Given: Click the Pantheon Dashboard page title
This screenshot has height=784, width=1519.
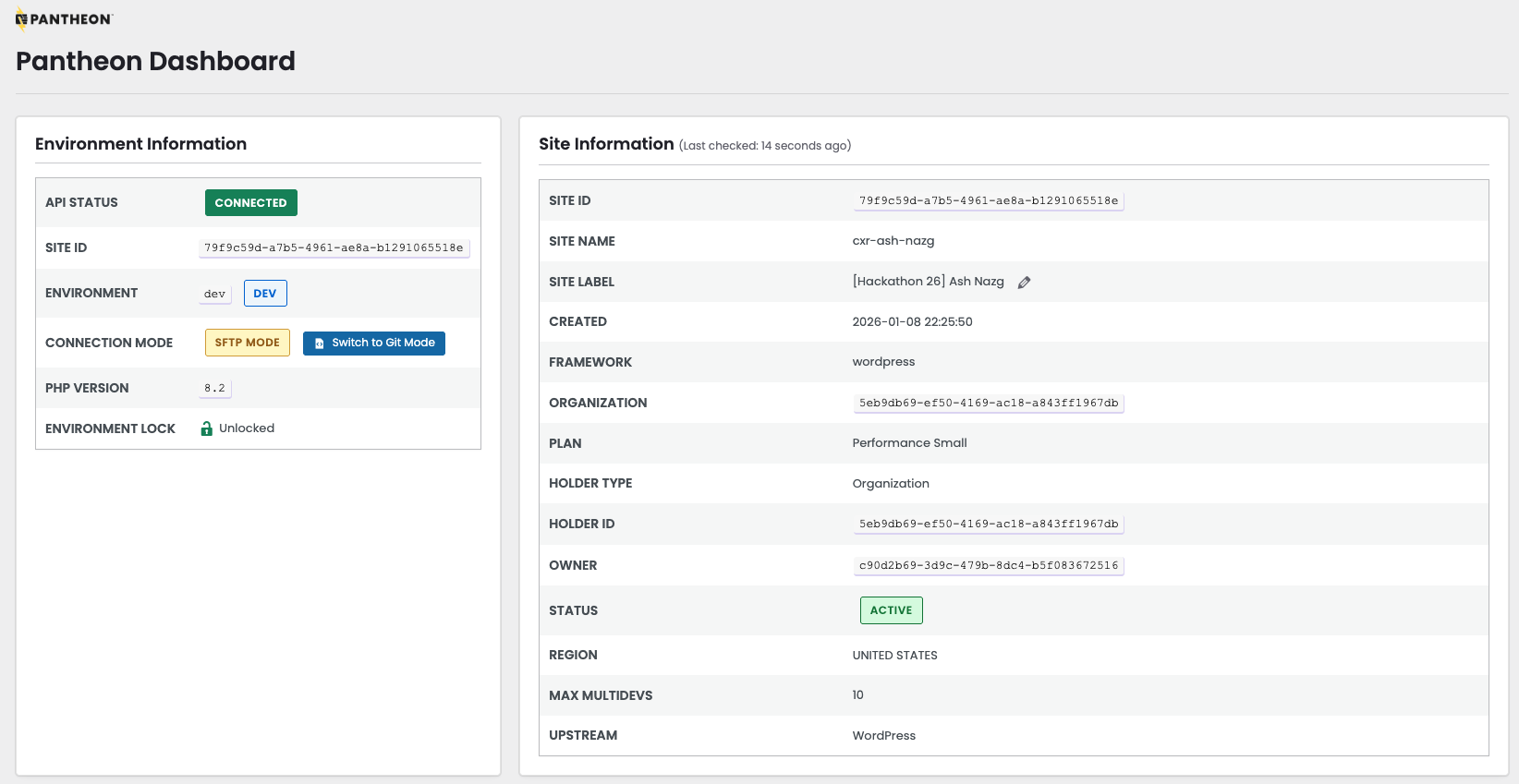Looking at the screenshot, I should pyautogui.click(x=155, y=61).
